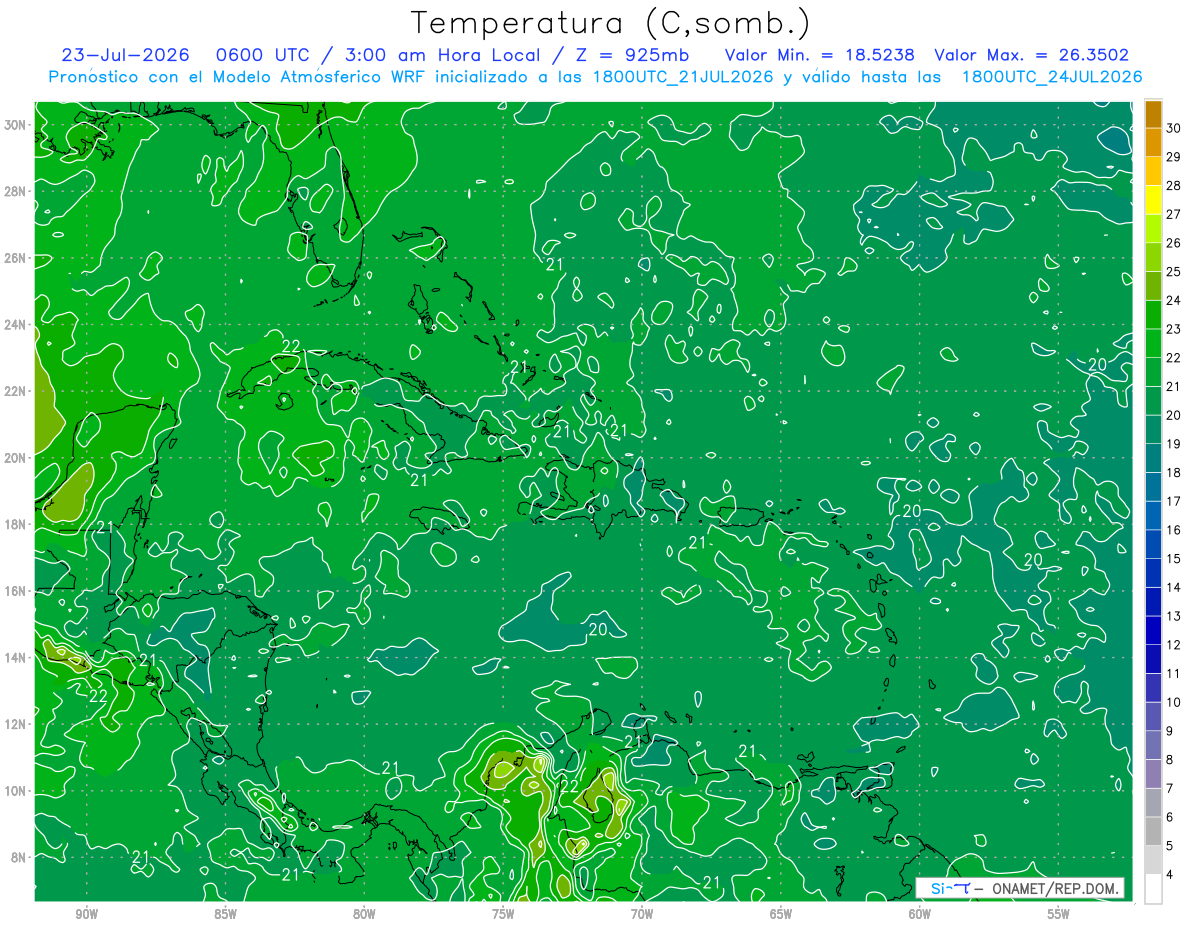Image resolution: width=1200 pixels, height=927 pixels.
Task: Click the colorbar label '27'
Action: (x=1173, y=214)
